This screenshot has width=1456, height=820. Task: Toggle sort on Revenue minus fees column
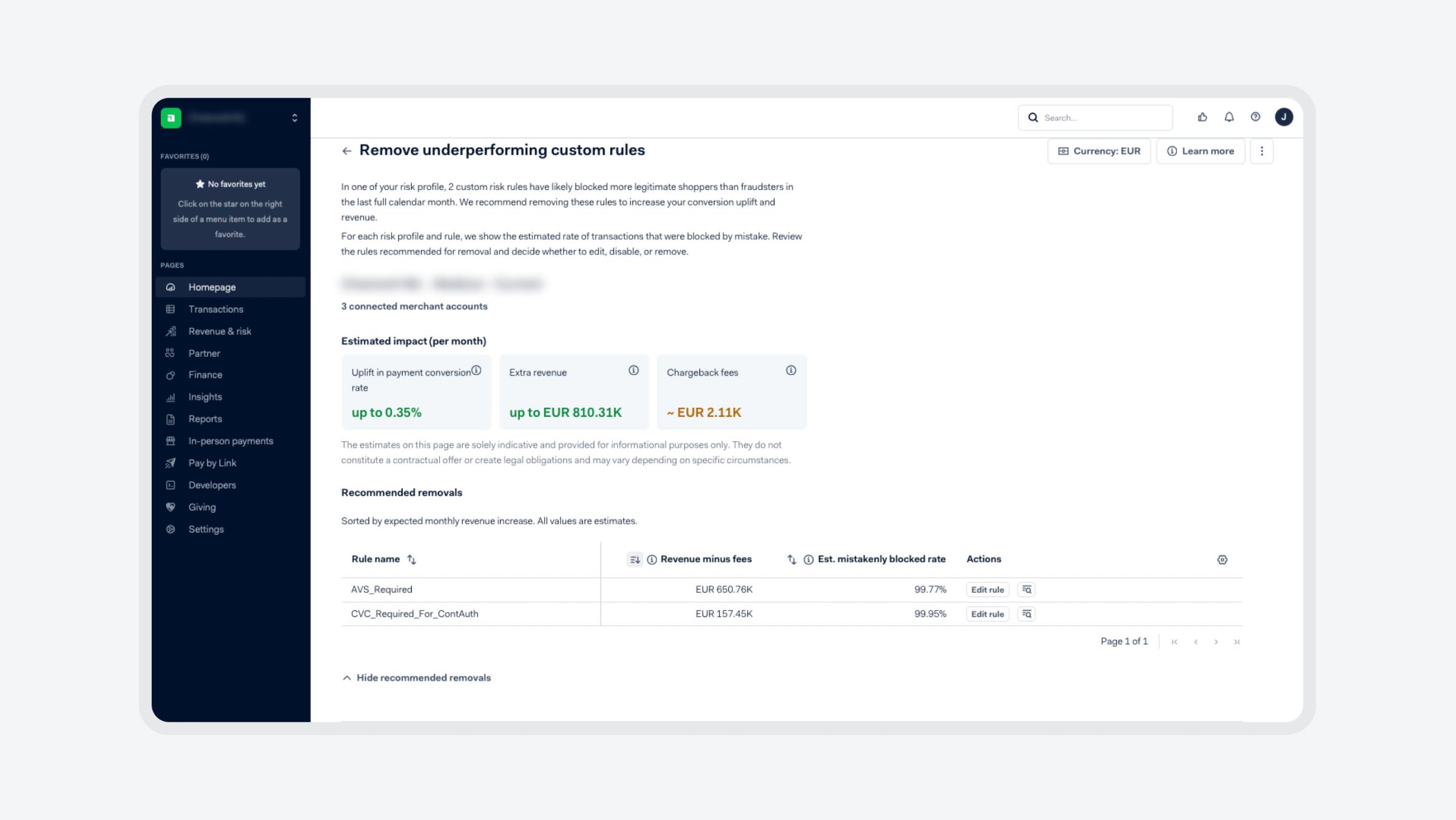pyautogui.click(x=635, y=560)
